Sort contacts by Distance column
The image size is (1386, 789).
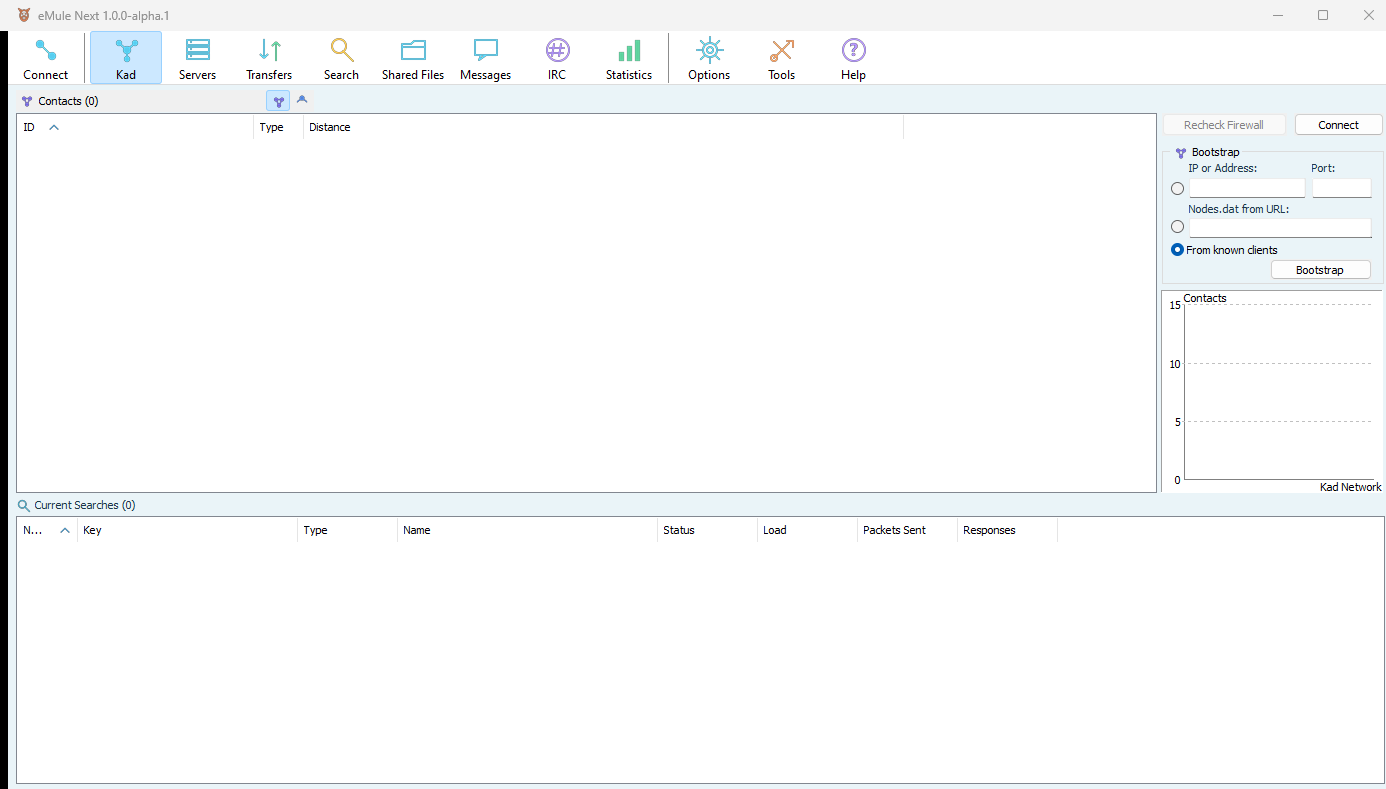pos(603,127)
